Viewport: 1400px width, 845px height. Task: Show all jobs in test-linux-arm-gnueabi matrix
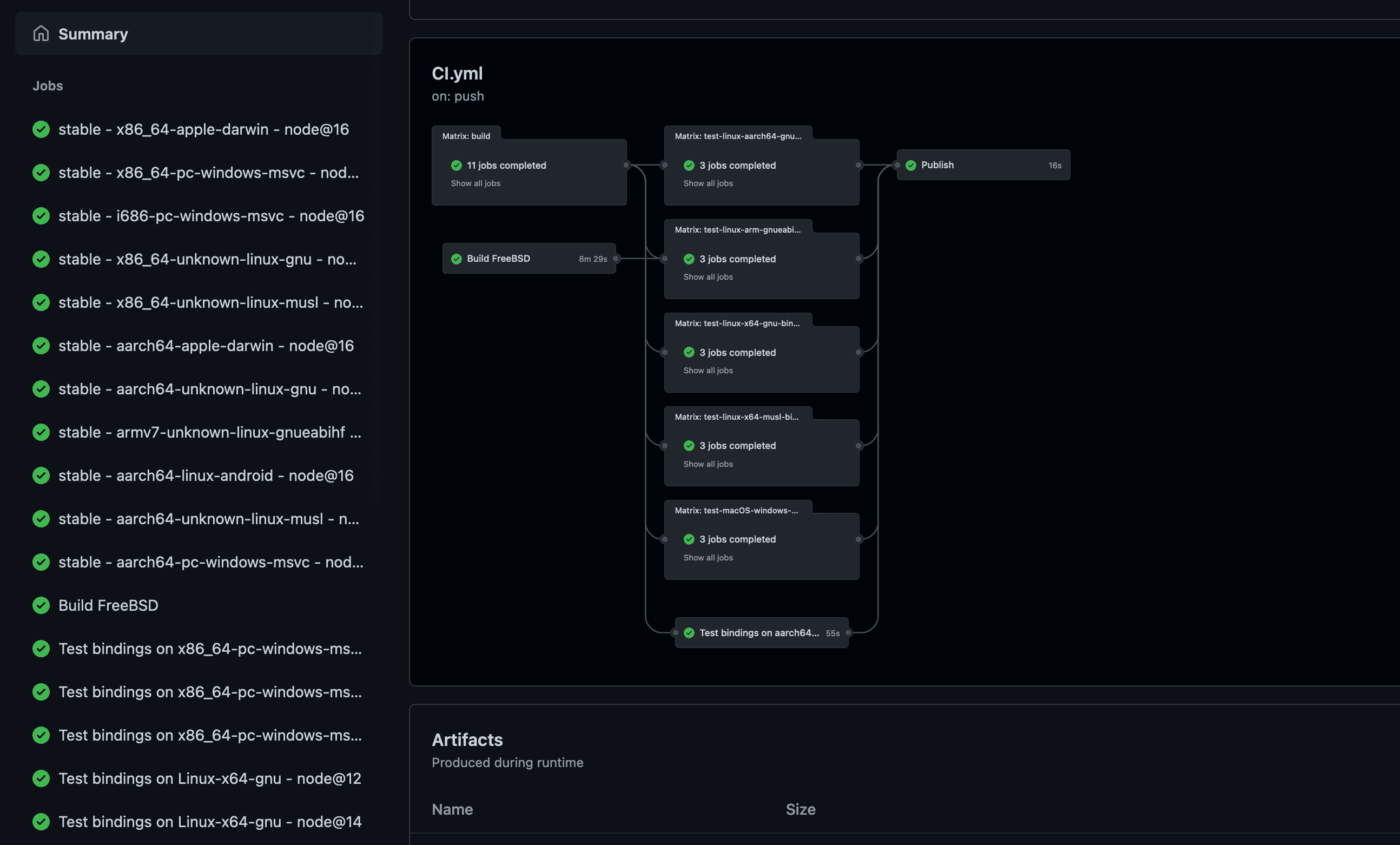708,278
